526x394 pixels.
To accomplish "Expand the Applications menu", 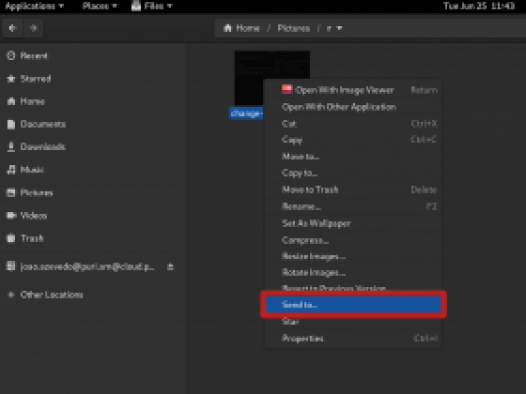I will pos(34,6).
